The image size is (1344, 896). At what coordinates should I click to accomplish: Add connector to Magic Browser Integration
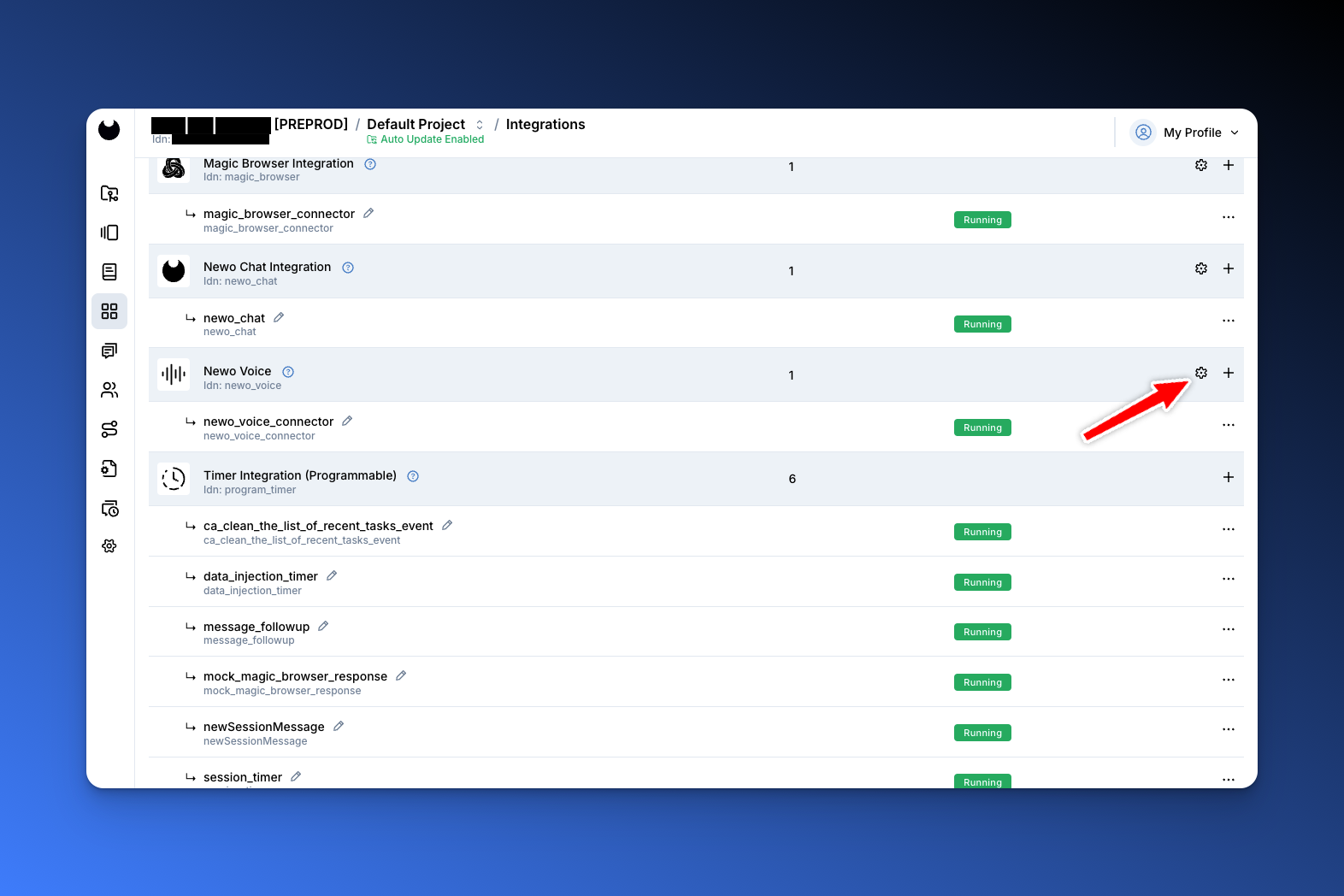(x=1229, y=165)
